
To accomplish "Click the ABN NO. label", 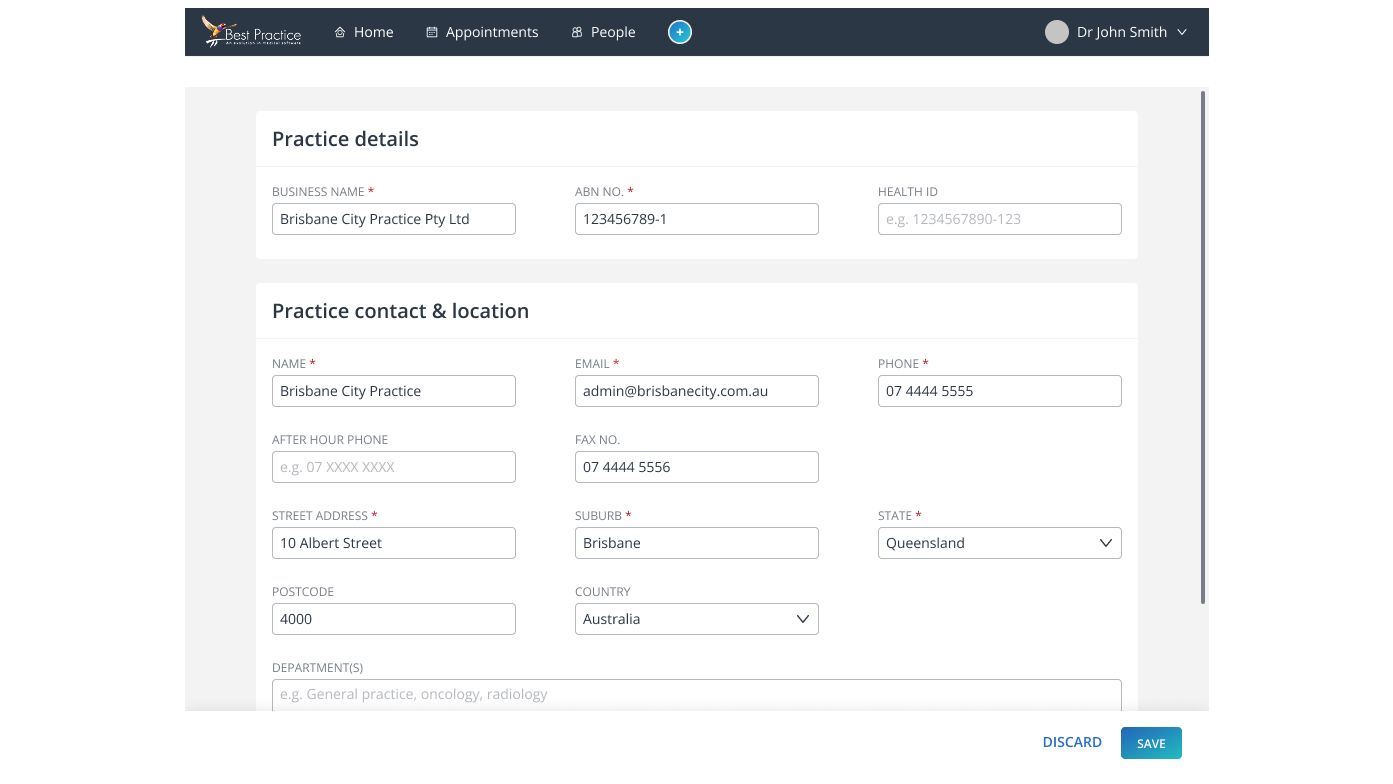I will coord(599,192).
